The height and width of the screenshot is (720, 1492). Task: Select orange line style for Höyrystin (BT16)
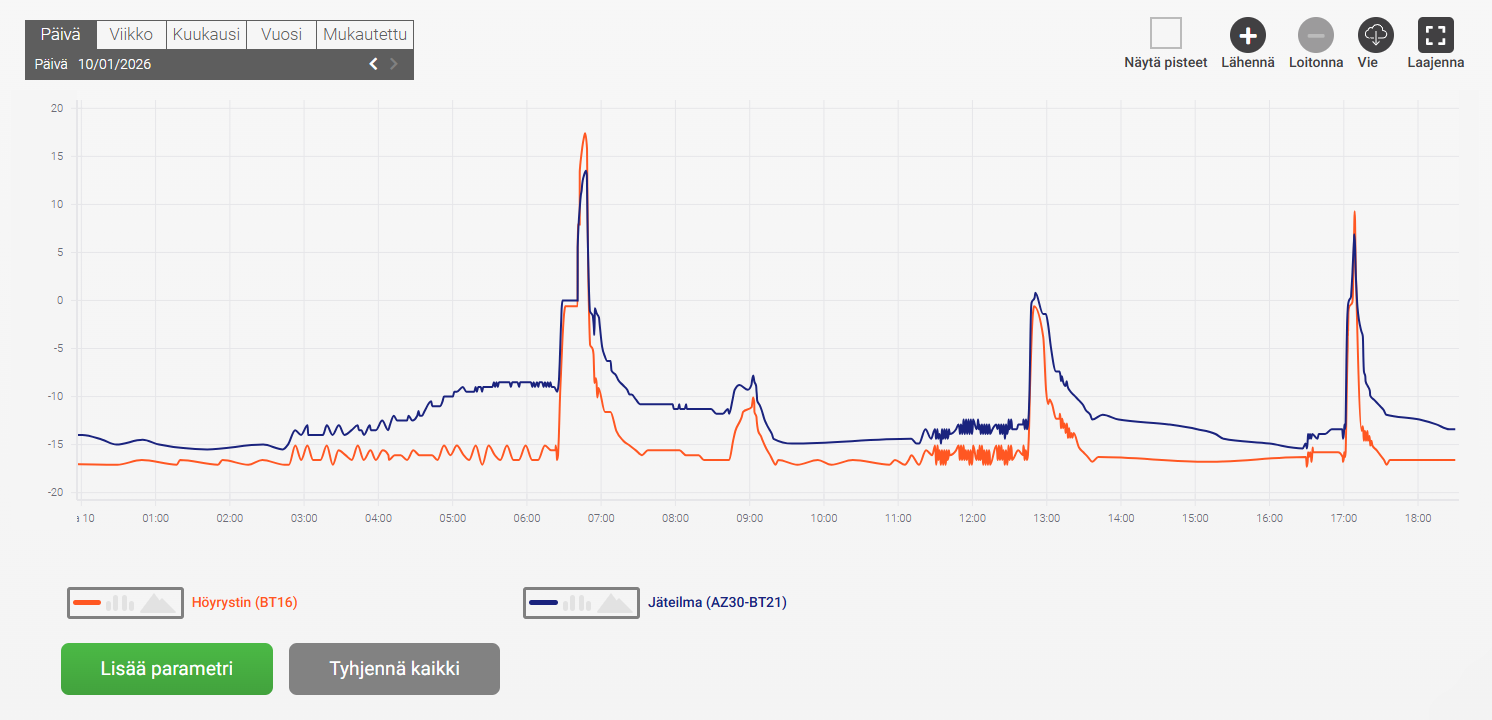pyautogui.click(x=87, y=603)
